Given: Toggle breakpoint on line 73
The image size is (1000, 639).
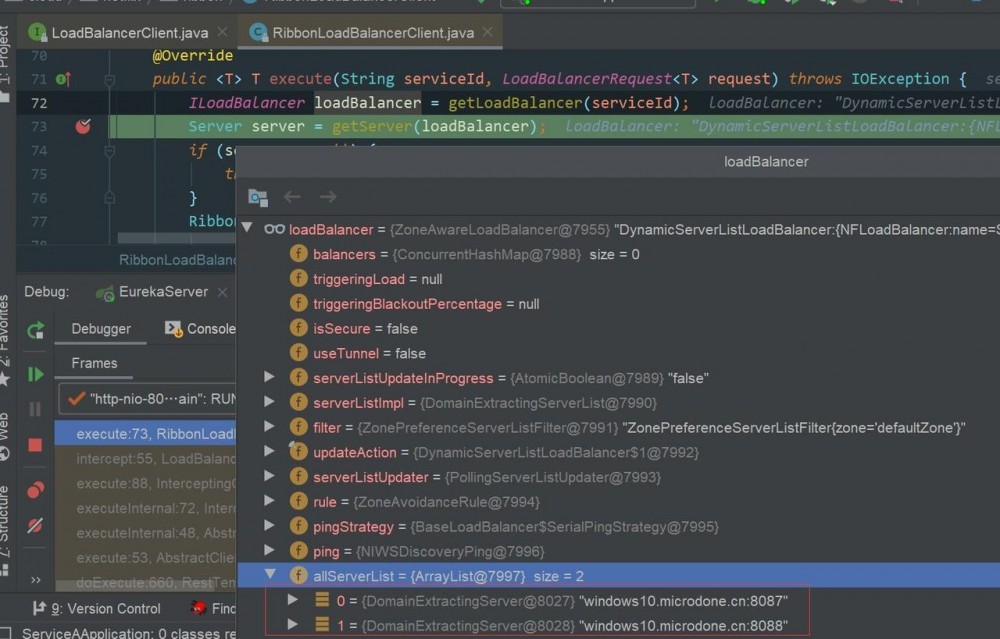Looking at the screenshot, I should (x=83, y=126).
